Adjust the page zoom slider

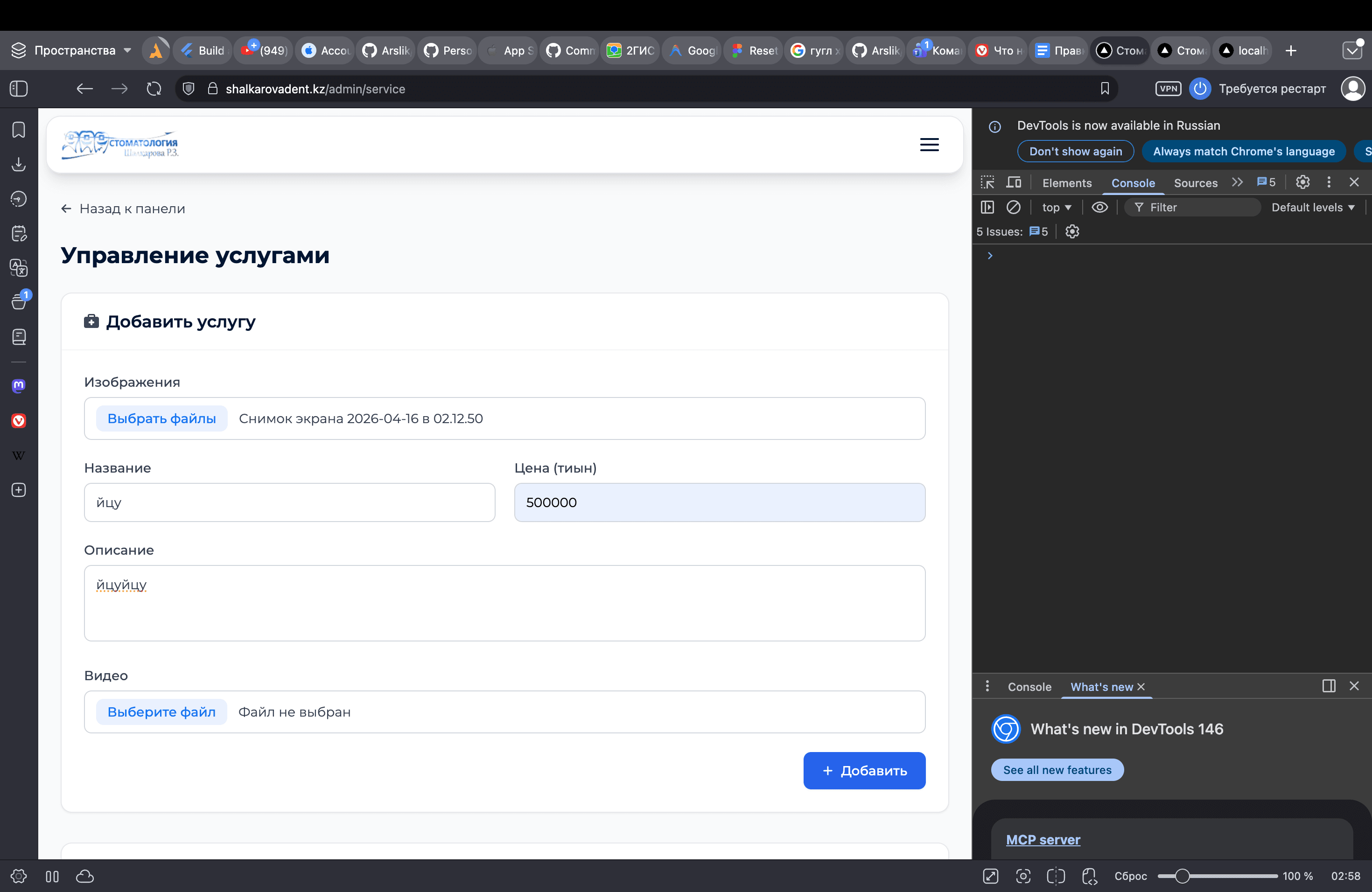(1182, 876)
